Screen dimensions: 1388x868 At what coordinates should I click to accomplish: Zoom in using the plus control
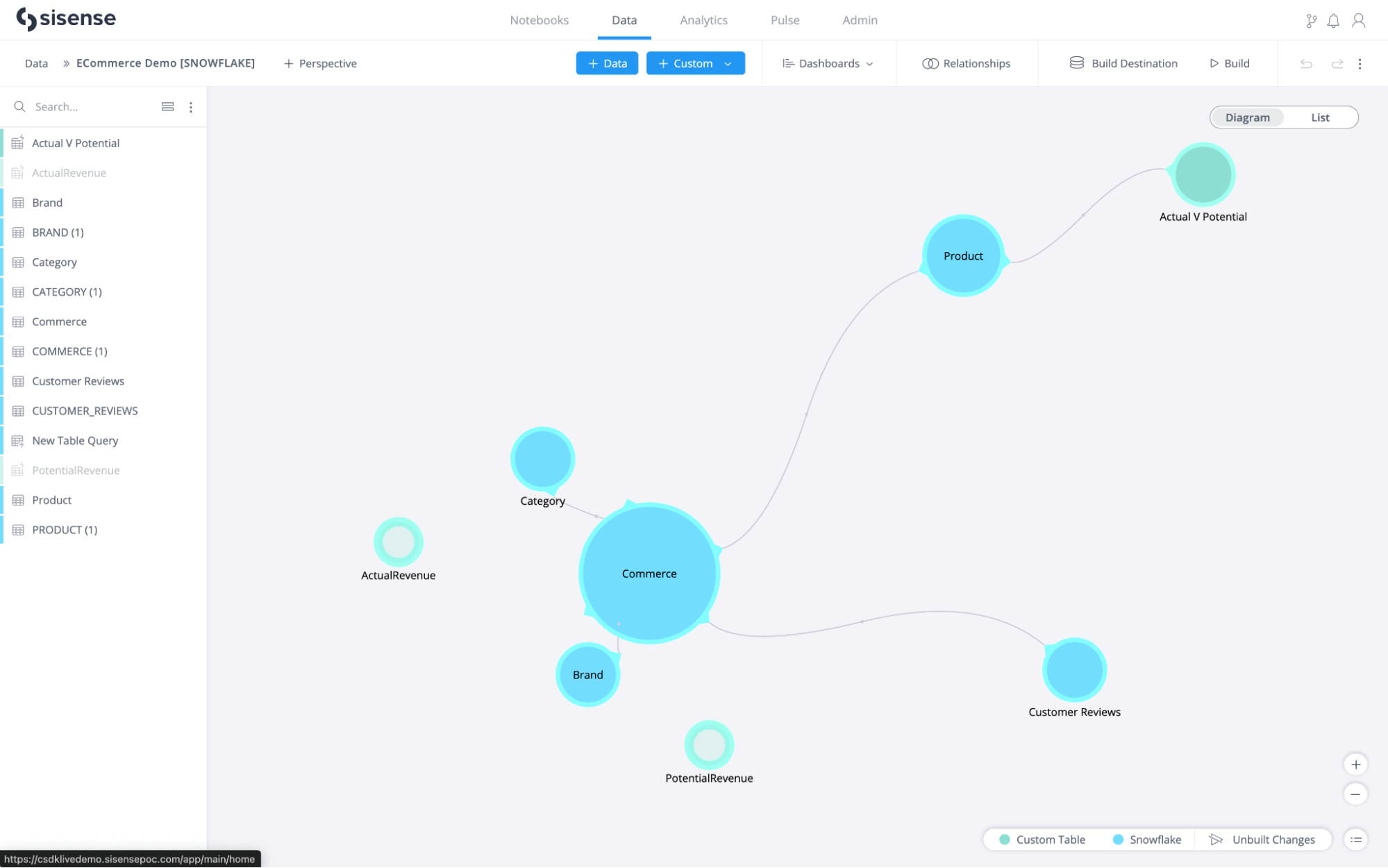(x=1355, y=764)
